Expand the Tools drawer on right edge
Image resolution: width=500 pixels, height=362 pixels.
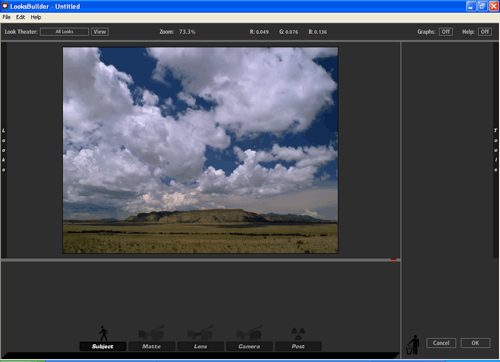[x=496, y=150]
